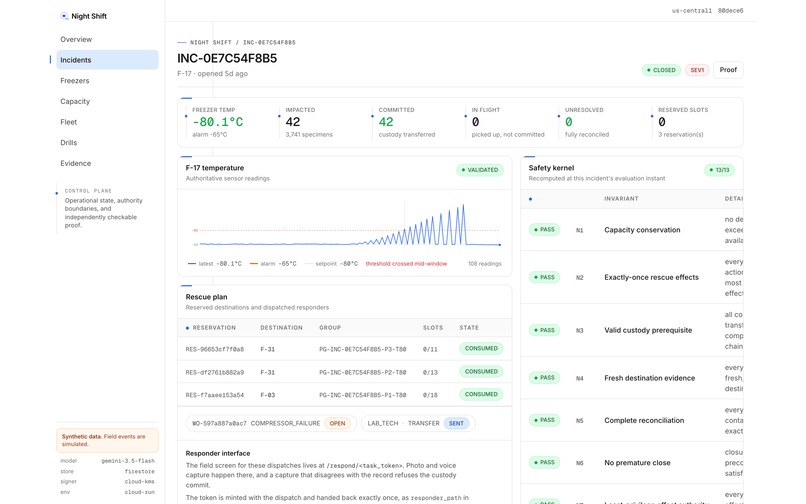Click the CONSUMED state for RES-f7aaee153a54

click(x=481, y=394)
